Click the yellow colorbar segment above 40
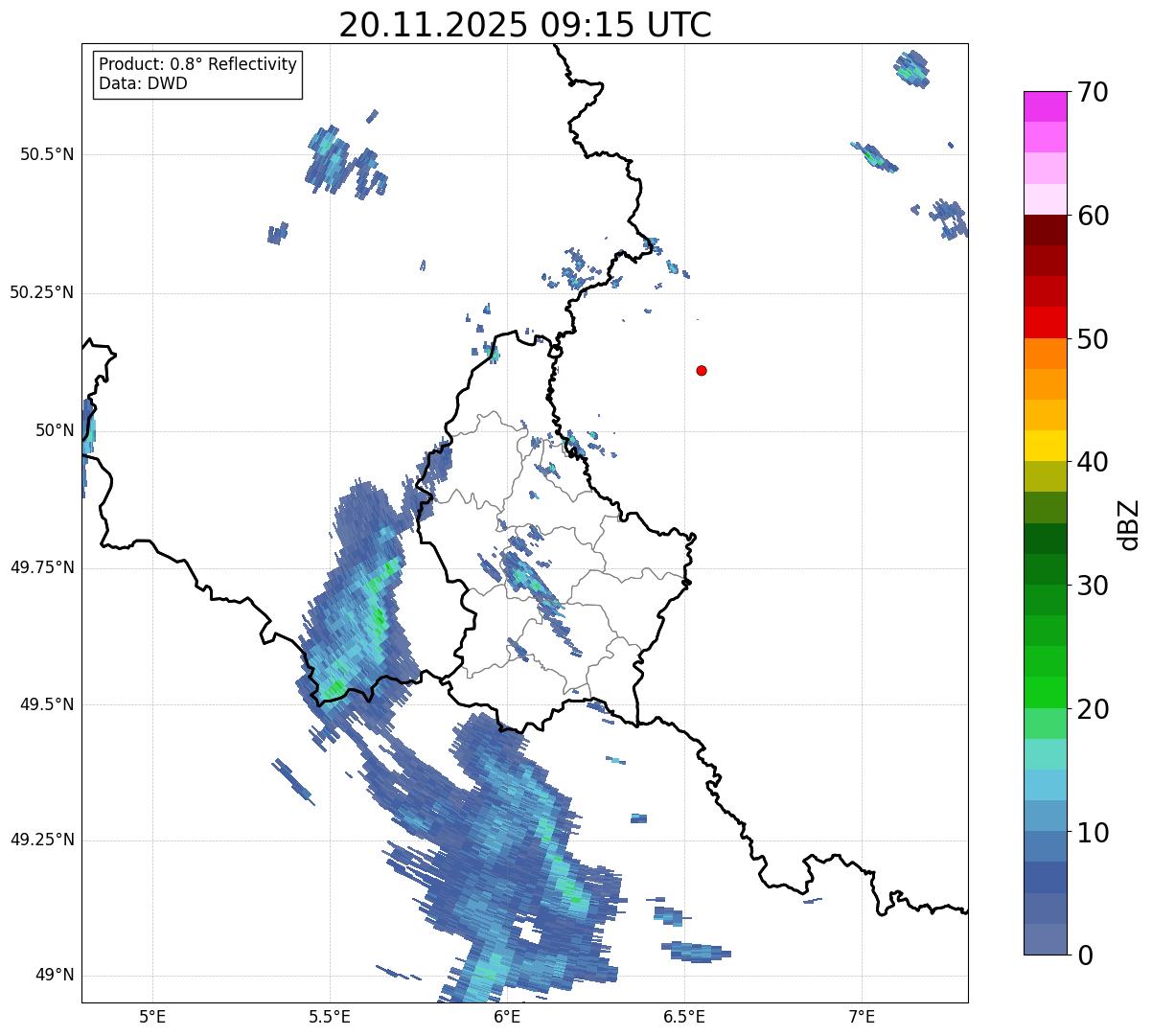 point(1046,446)
